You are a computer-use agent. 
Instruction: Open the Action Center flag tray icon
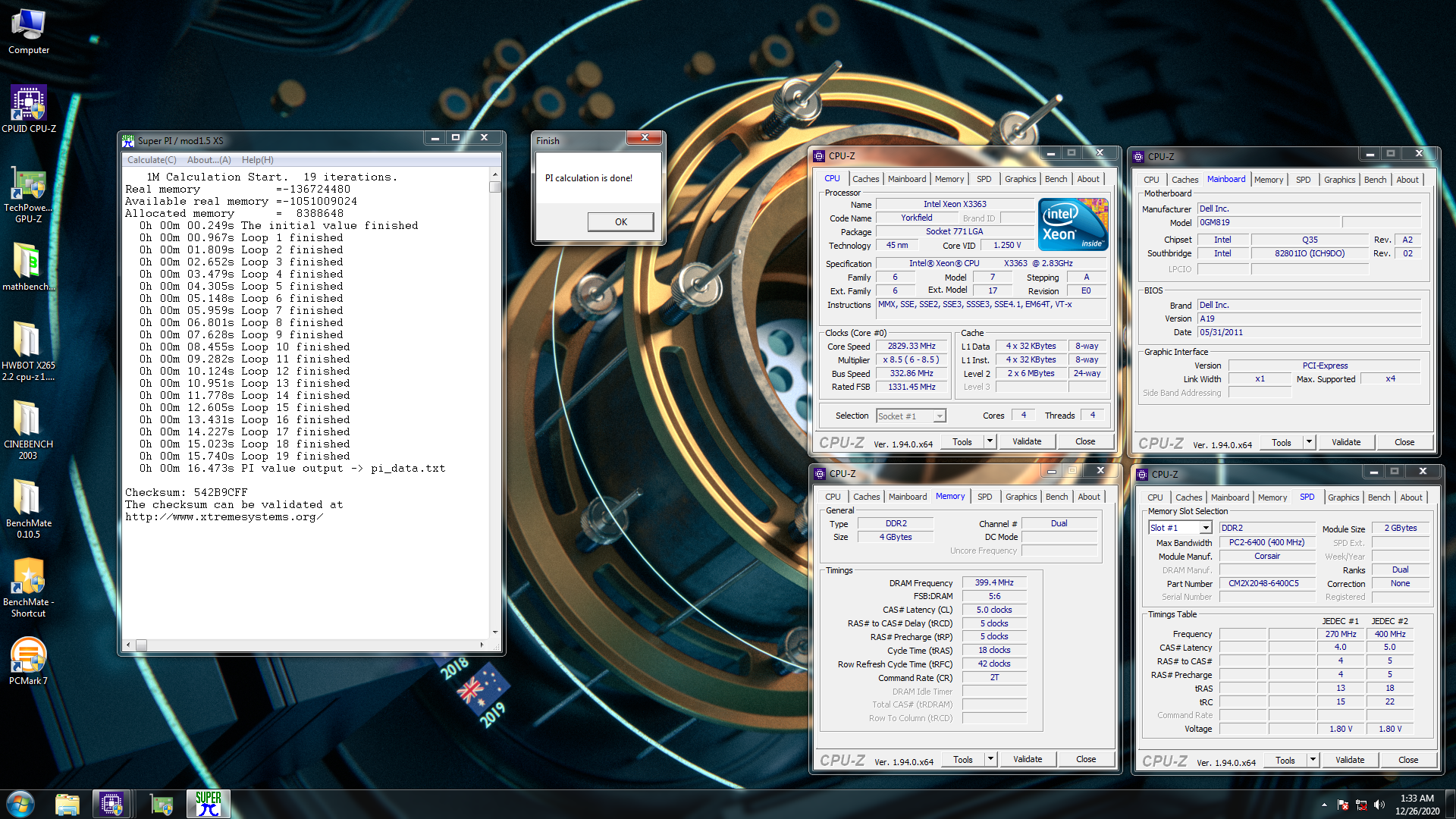[1343, 805]
